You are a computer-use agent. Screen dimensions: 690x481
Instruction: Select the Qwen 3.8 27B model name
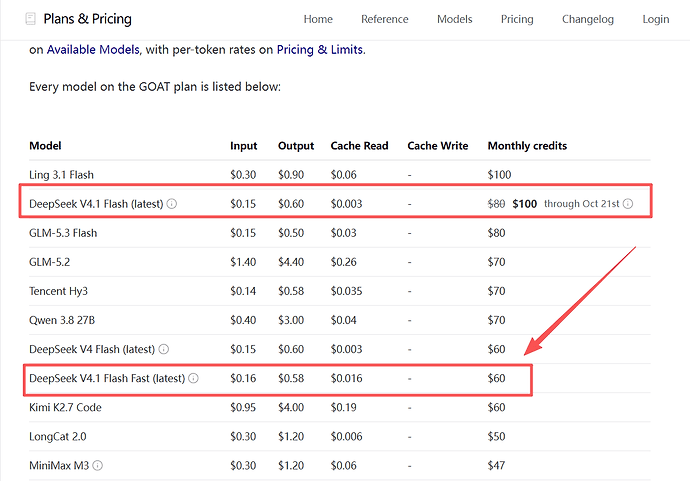[62, 320]
